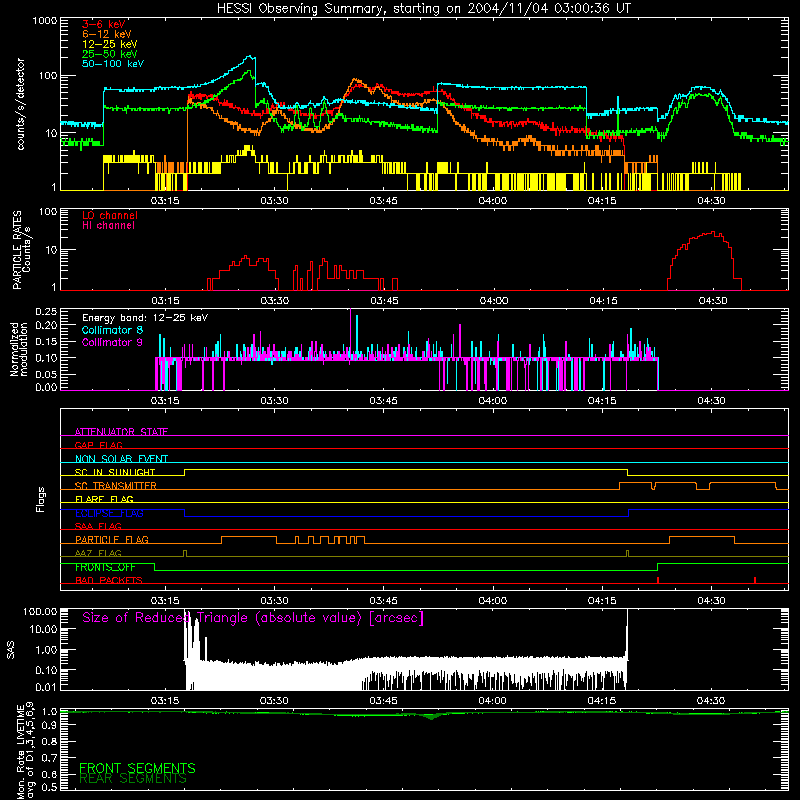Click the SAA FLAG label
The width and height of the screenshot is (800, 800).
[98, 526]
